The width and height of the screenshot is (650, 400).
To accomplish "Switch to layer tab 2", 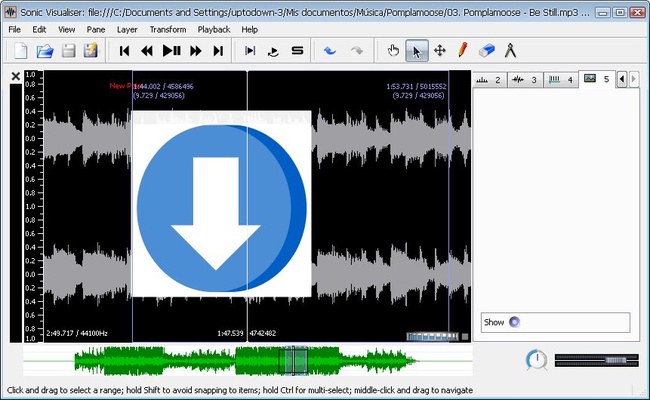I will point(489,80).
